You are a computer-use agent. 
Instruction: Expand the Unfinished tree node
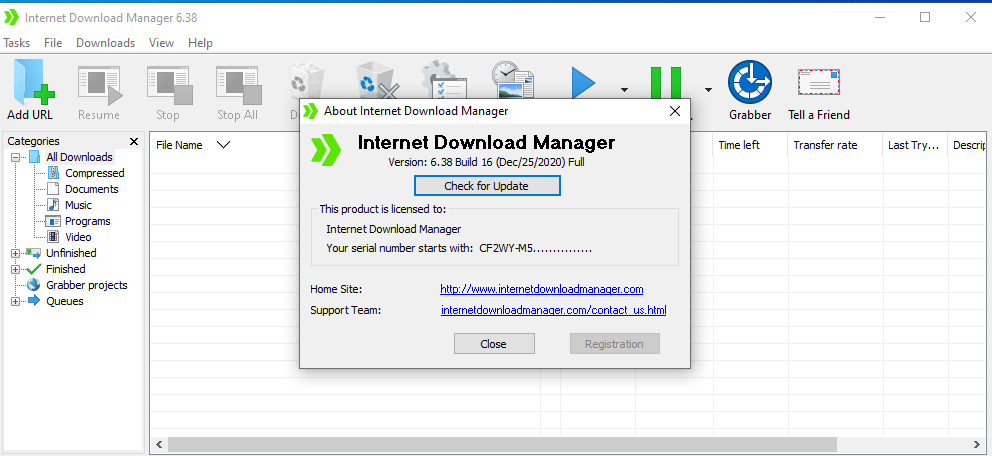pyautogui.click(x=15, y=253)
